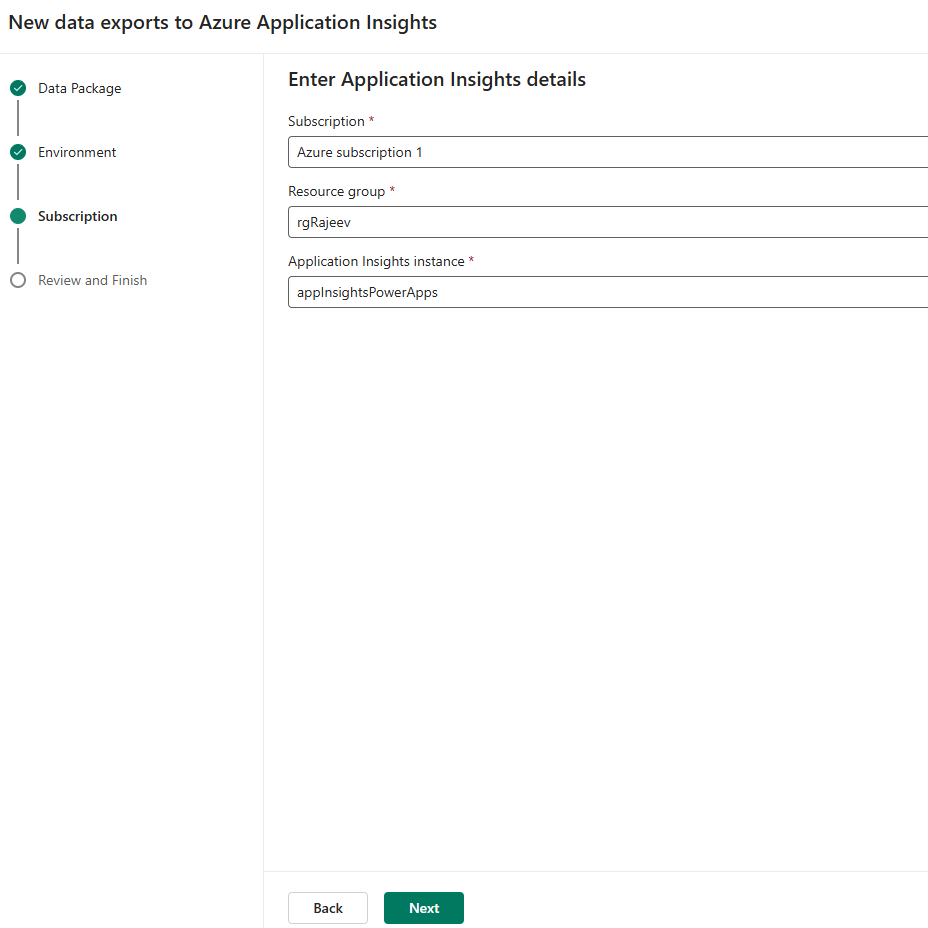Click the Environment step green checkmark icon
This screenshot has height=928, width=928.
pos(18,152)
